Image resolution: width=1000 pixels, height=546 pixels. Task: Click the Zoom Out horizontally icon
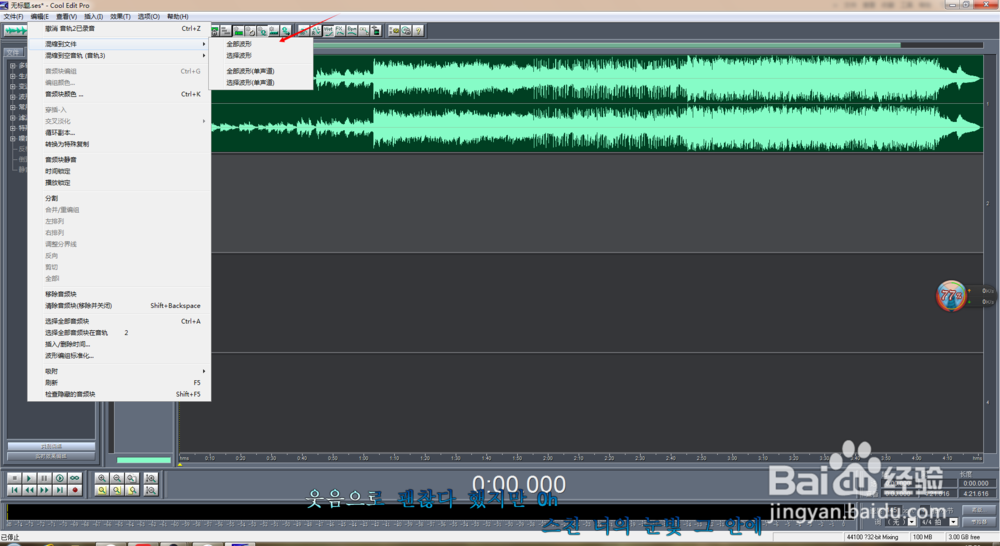coord(117,478)
